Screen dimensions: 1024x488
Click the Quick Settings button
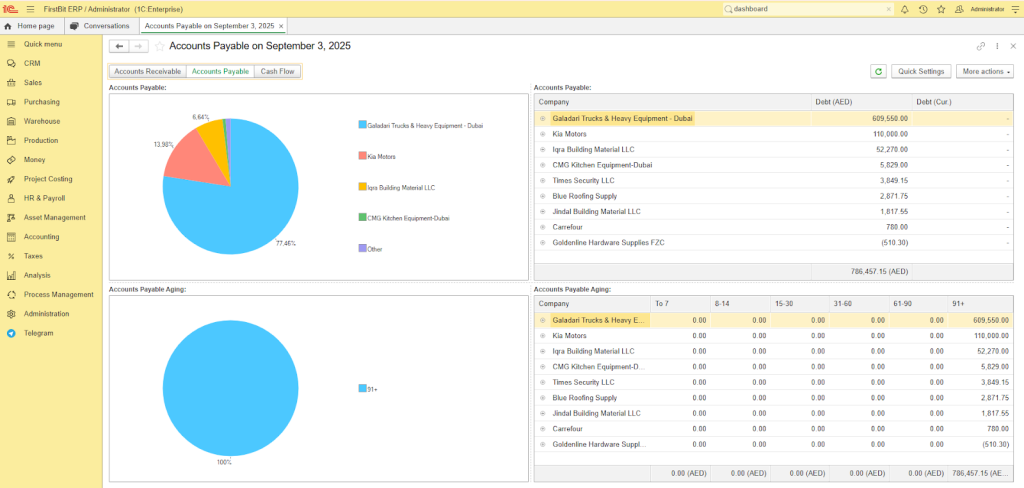921,71
